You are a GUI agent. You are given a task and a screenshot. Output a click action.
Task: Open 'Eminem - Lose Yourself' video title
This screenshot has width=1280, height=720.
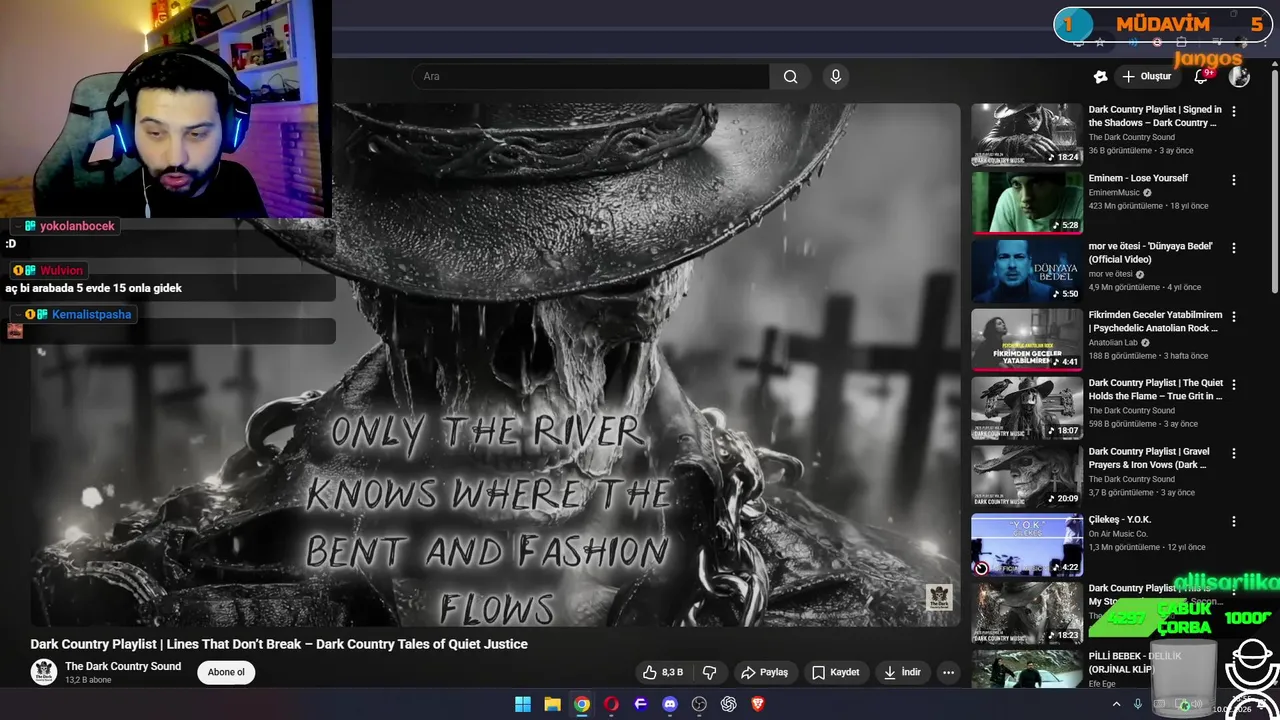[x=1138, y=178]
